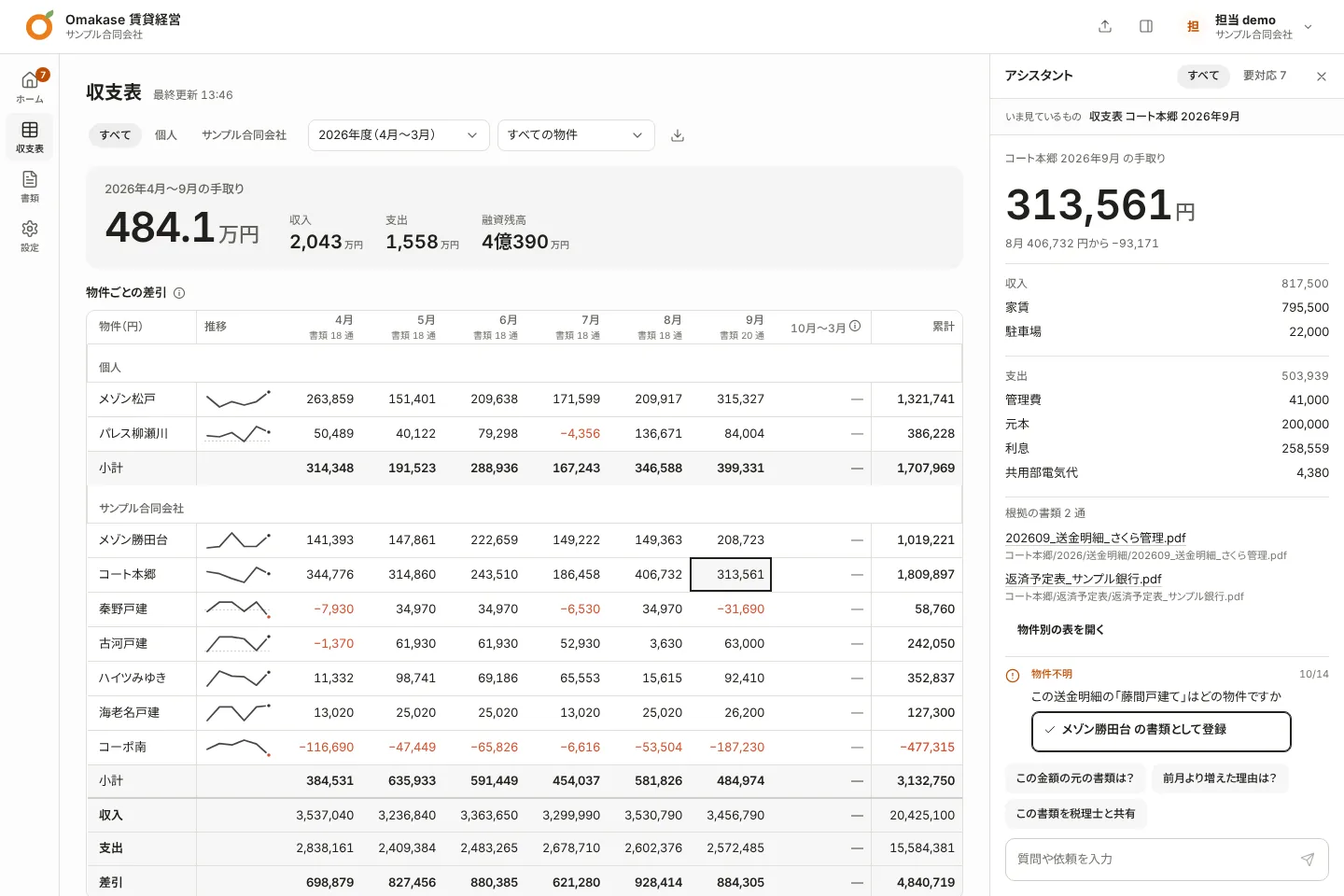Viewport: 1344px width, 896px height.
Task: Click この金額の元の書類は？ suggestion
Action: click(1074, 778)
